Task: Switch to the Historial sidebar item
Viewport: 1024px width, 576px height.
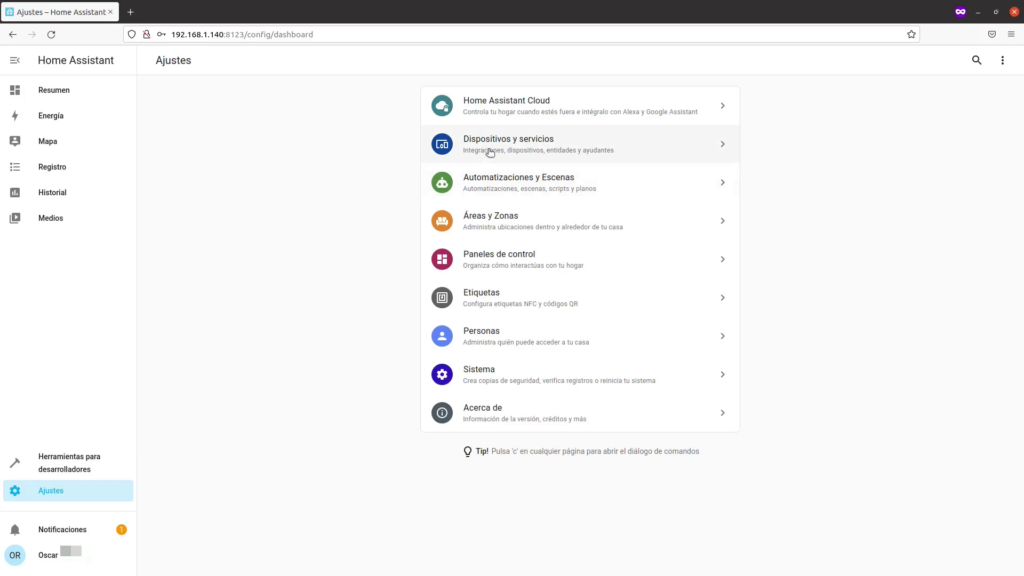Action: 50,192
